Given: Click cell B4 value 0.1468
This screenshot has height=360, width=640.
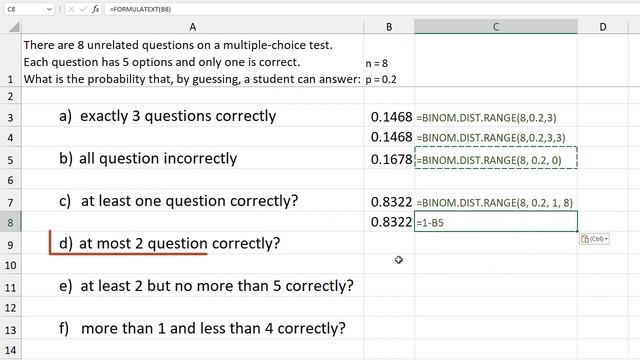Looking at the screenshot, I should (389, 138).
